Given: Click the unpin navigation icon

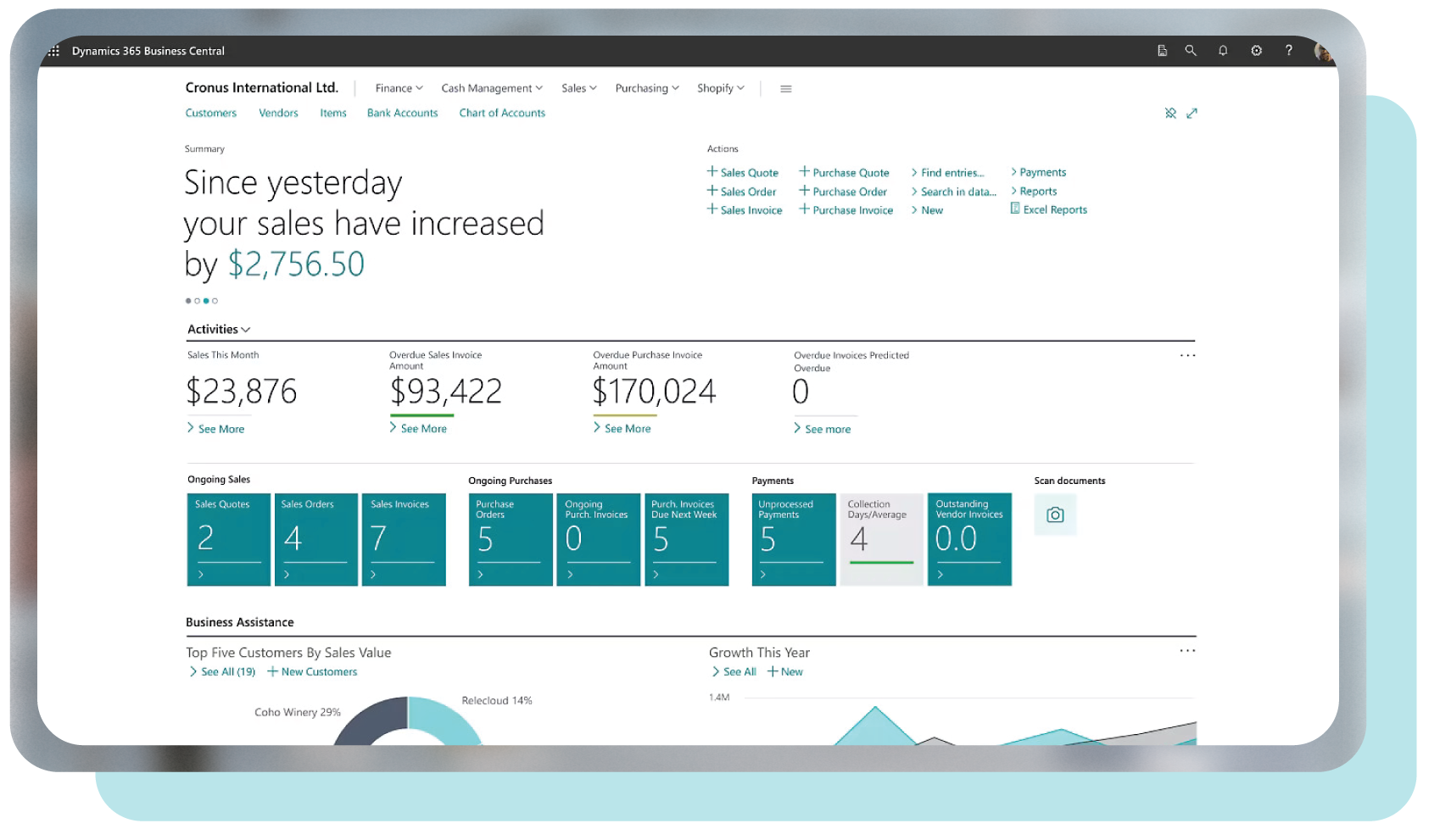Looking at the screenshot, I should (x=1170, y=113).
